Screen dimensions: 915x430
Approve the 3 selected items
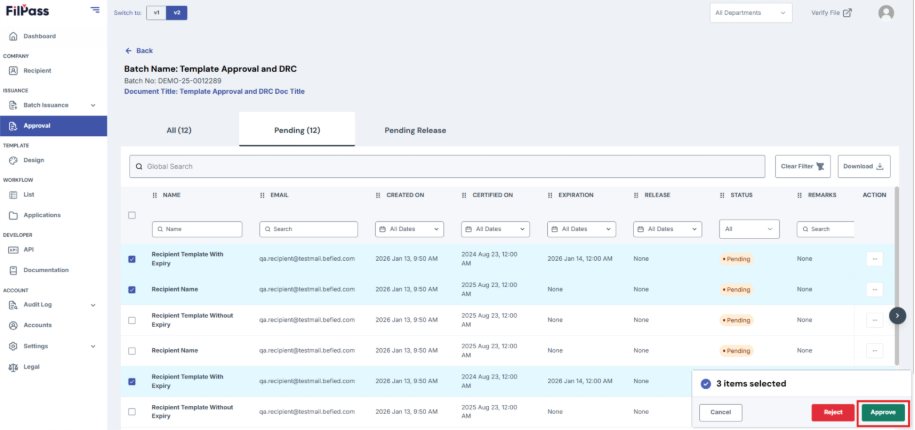point(883,412)
